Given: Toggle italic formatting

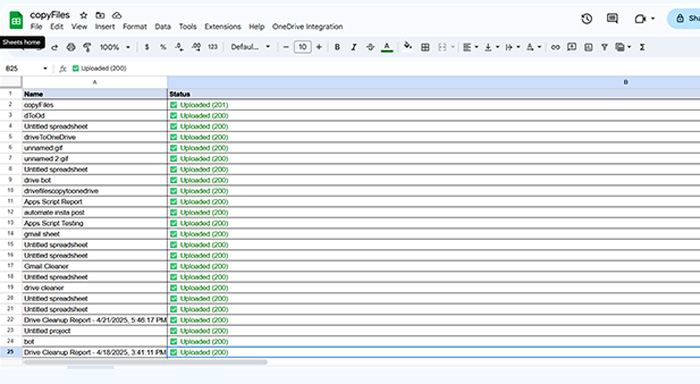Looking at the screenshot, I should coord(354,47).
